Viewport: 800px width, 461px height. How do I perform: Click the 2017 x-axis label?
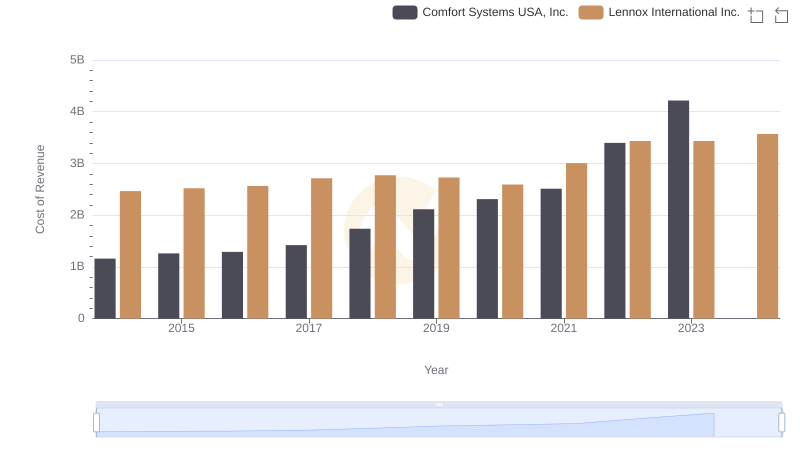(x=309, y=328)
